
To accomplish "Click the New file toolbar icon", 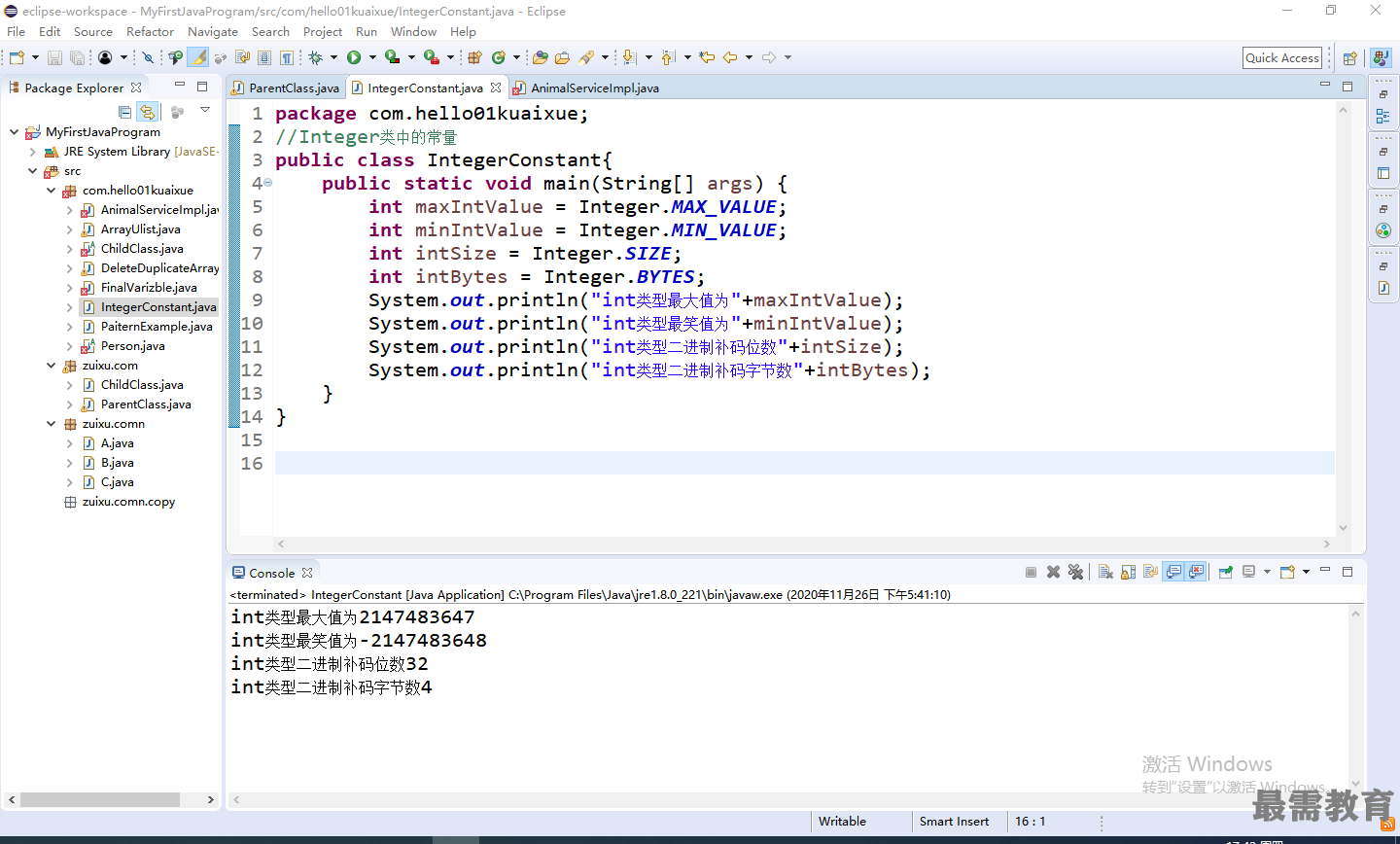I will click(17, 57).
